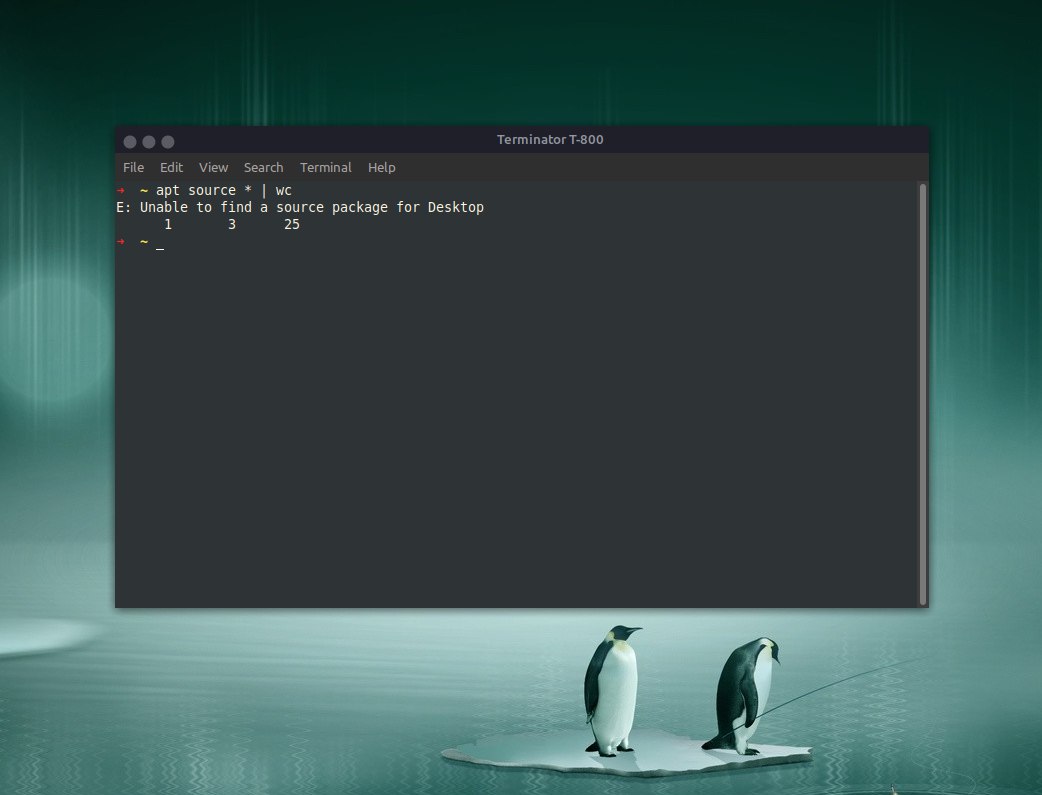Close the terminal with the leftmost window button
This screenshot has width=1042, height=795.
tap(130, 142)
